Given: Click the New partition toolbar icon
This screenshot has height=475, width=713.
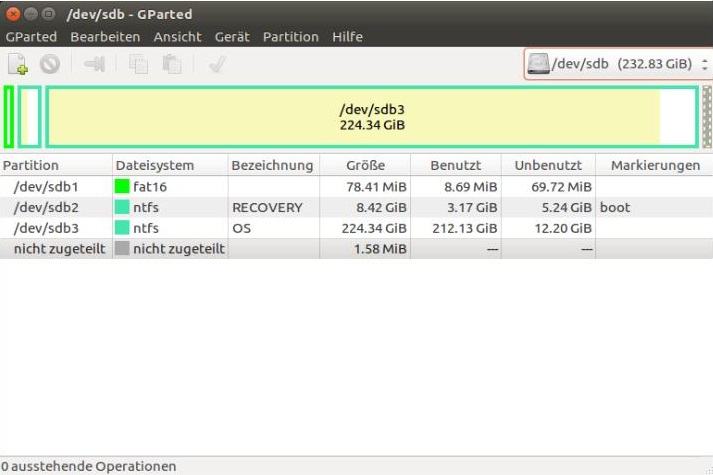Looking at the screenshot, I should click(18, 64).
